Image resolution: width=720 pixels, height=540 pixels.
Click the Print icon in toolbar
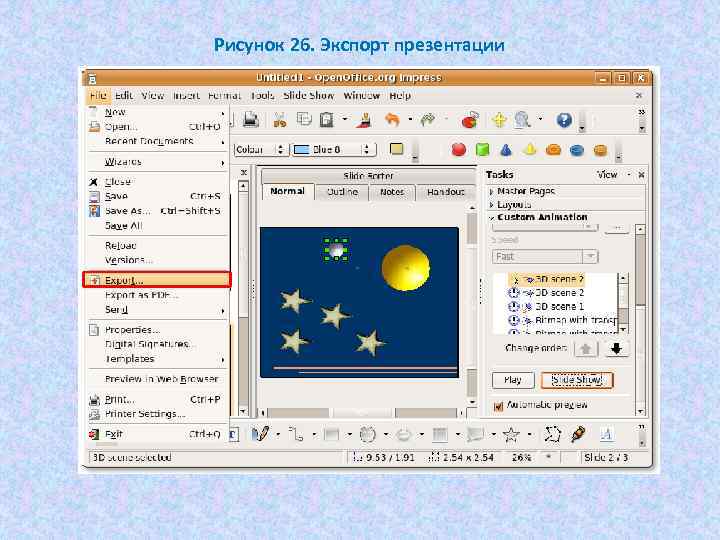(251, 120)
